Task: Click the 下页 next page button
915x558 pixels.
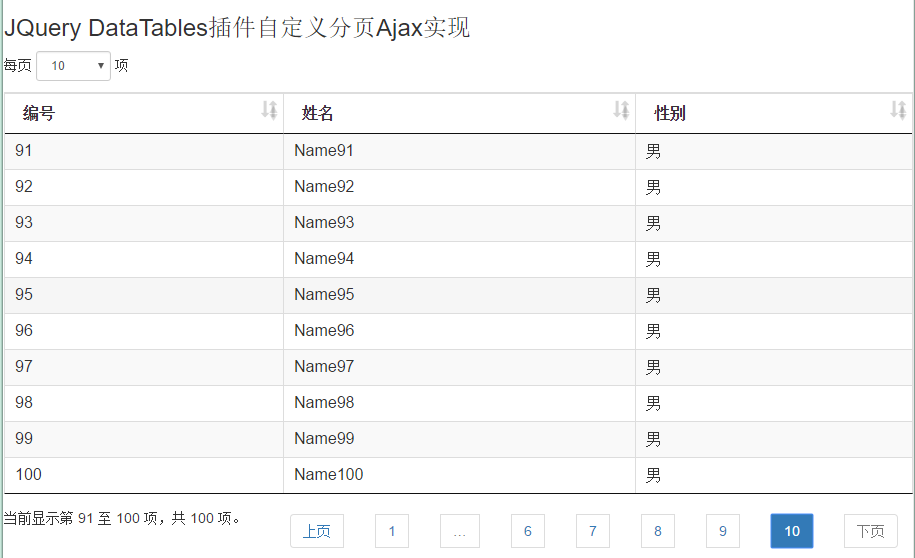Action: point(870,531)
